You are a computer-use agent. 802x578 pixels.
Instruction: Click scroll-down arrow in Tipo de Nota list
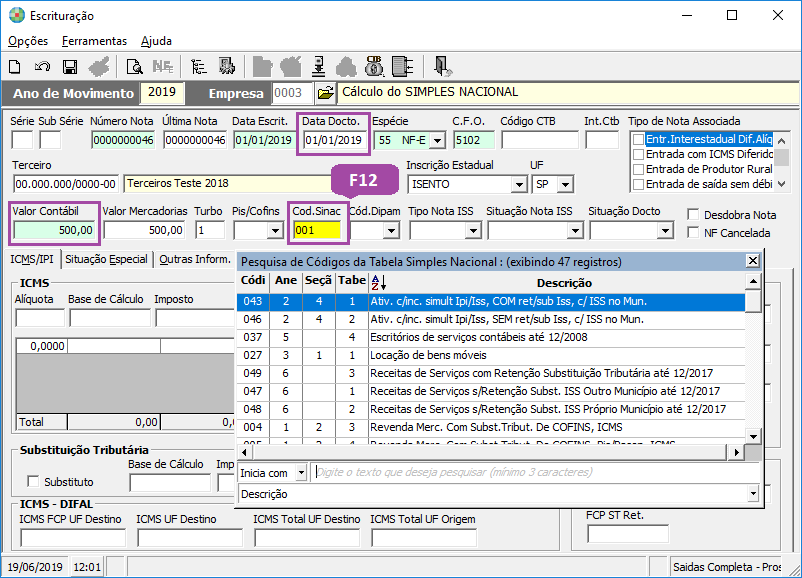(781, 184)
